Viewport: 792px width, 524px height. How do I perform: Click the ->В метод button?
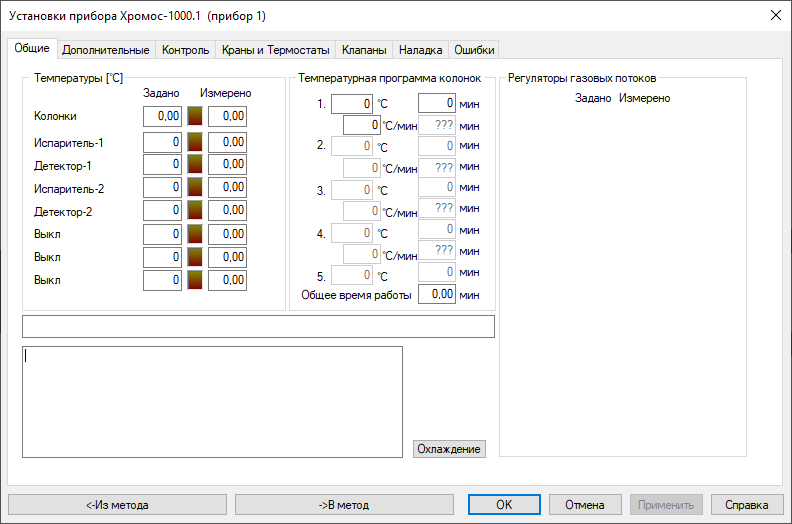pyautogui.click(x=344, y=505)
